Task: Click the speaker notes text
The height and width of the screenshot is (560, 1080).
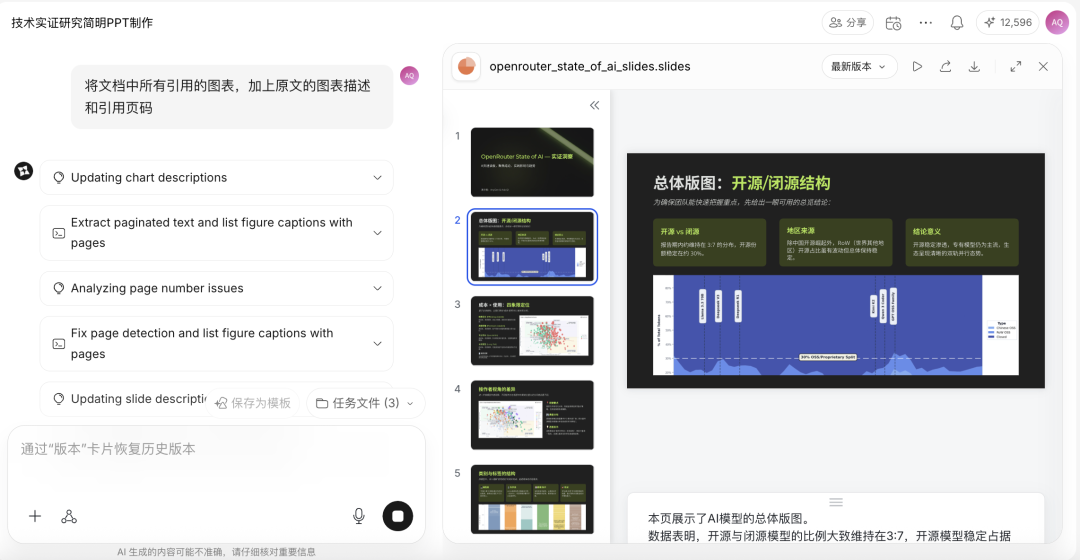Action: pyautogui.click(x=829, y=527)
